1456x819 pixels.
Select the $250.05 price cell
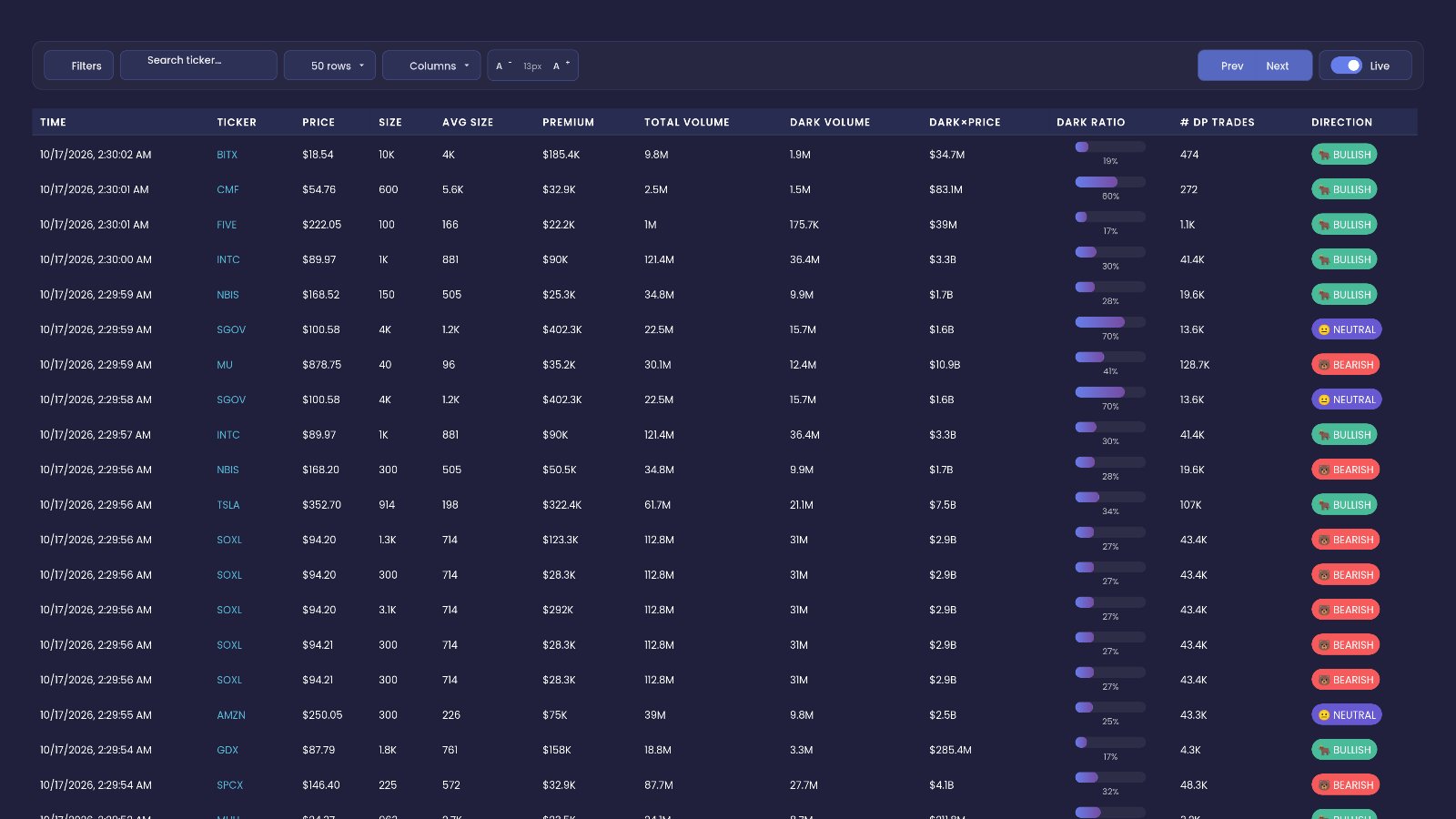tap(322, 715)
